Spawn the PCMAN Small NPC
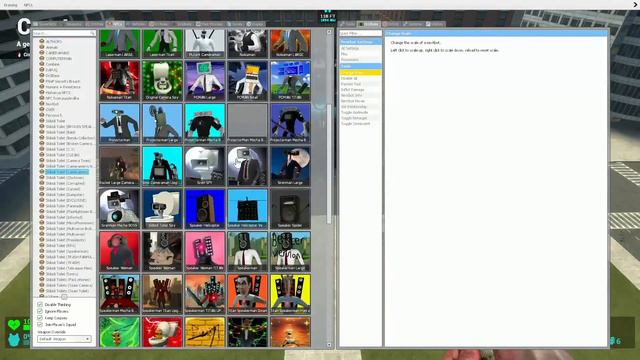The width and height of the screenshot is (640, 360). coord(247,80)
